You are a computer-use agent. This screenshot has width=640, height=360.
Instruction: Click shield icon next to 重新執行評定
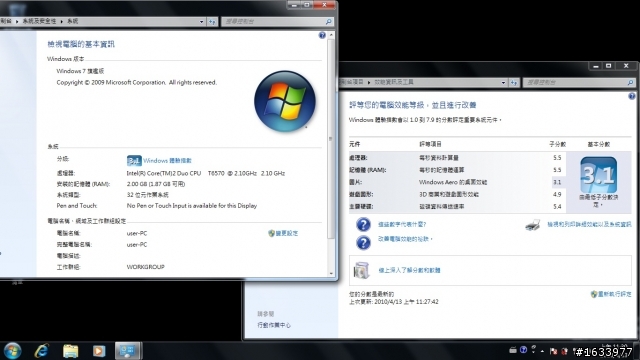[x=594, y=294]
